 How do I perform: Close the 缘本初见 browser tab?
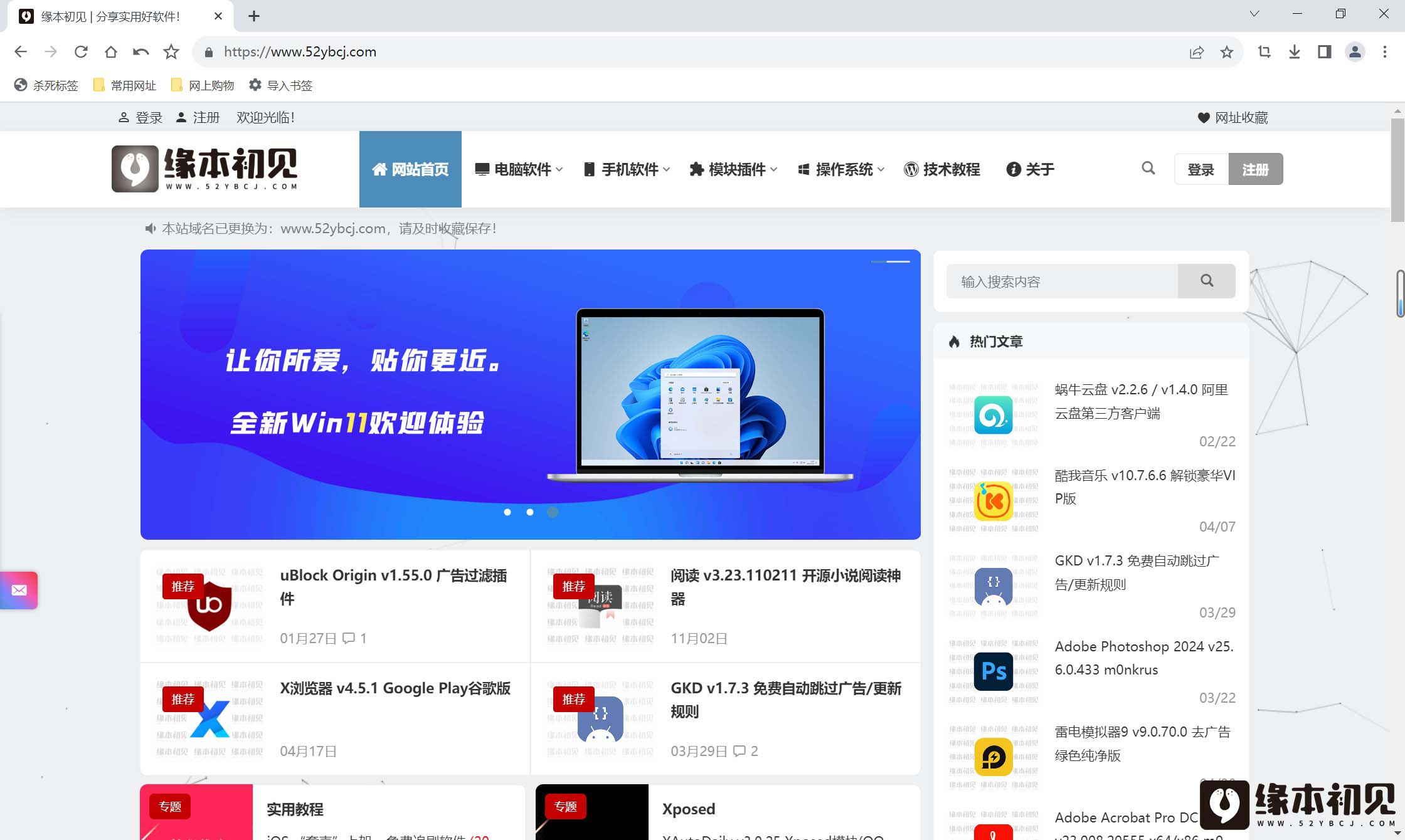coord(218,16)
